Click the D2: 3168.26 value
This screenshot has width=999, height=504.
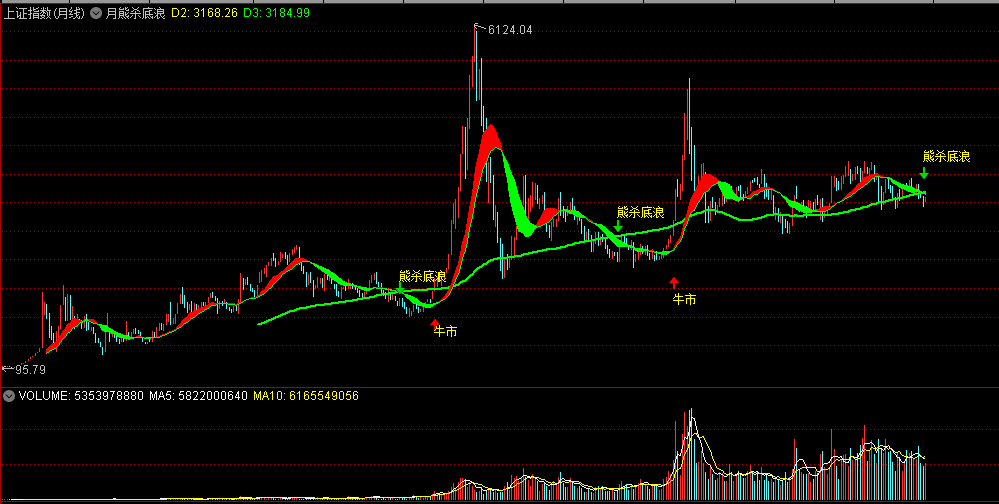205,13
